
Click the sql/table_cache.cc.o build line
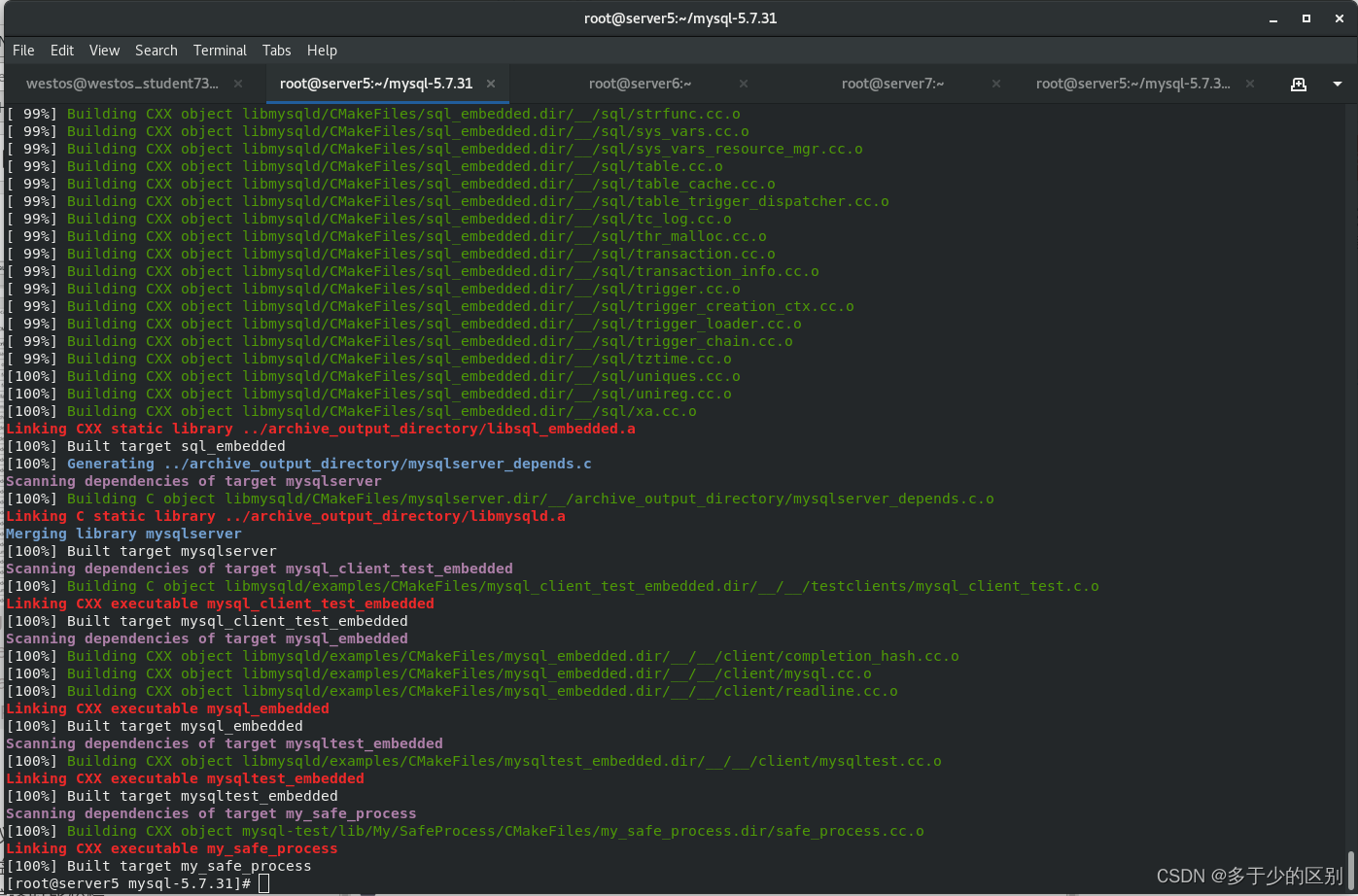tap(391, 184)
